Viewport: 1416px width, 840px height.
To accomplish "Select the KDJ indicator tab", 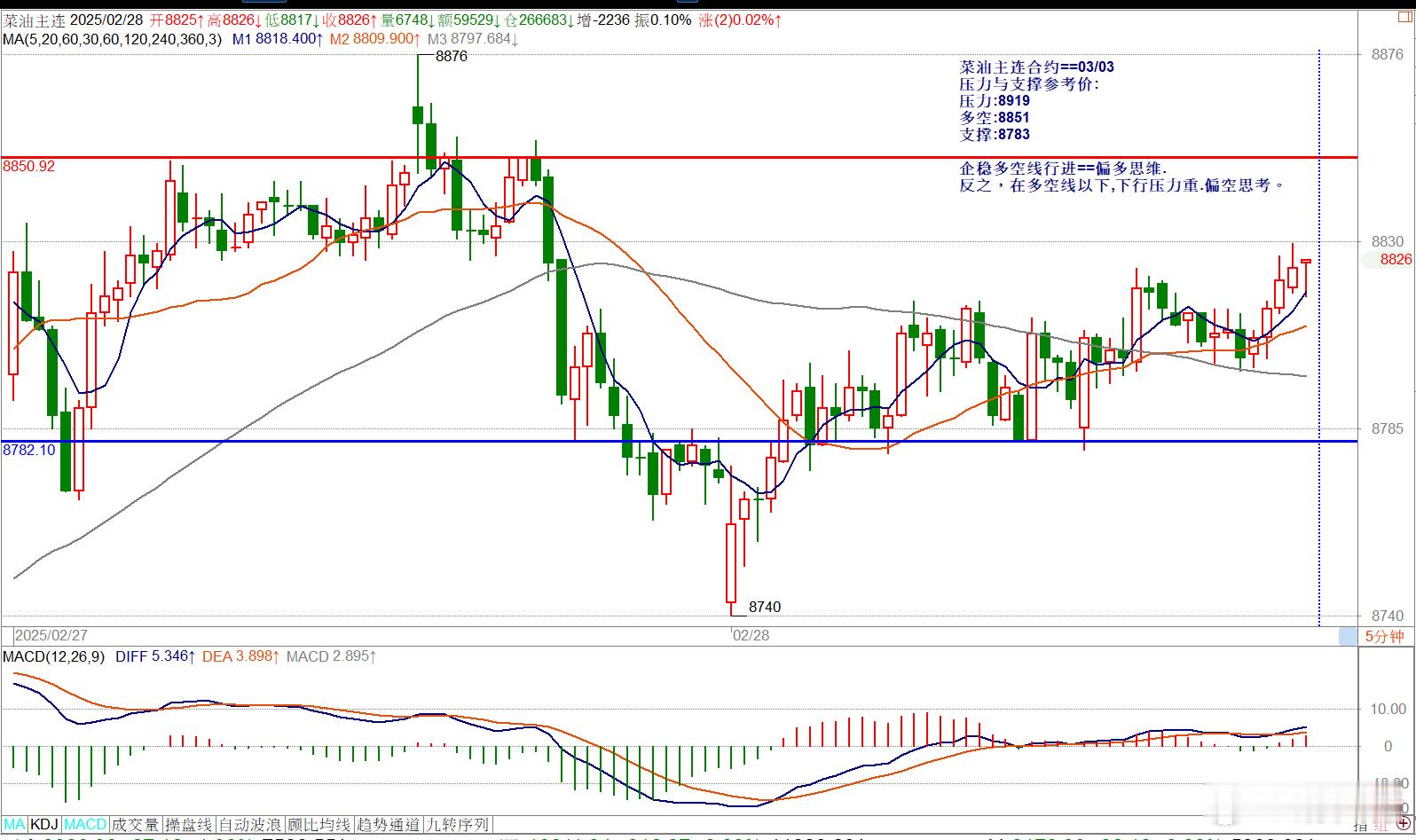I will [44, 825].
